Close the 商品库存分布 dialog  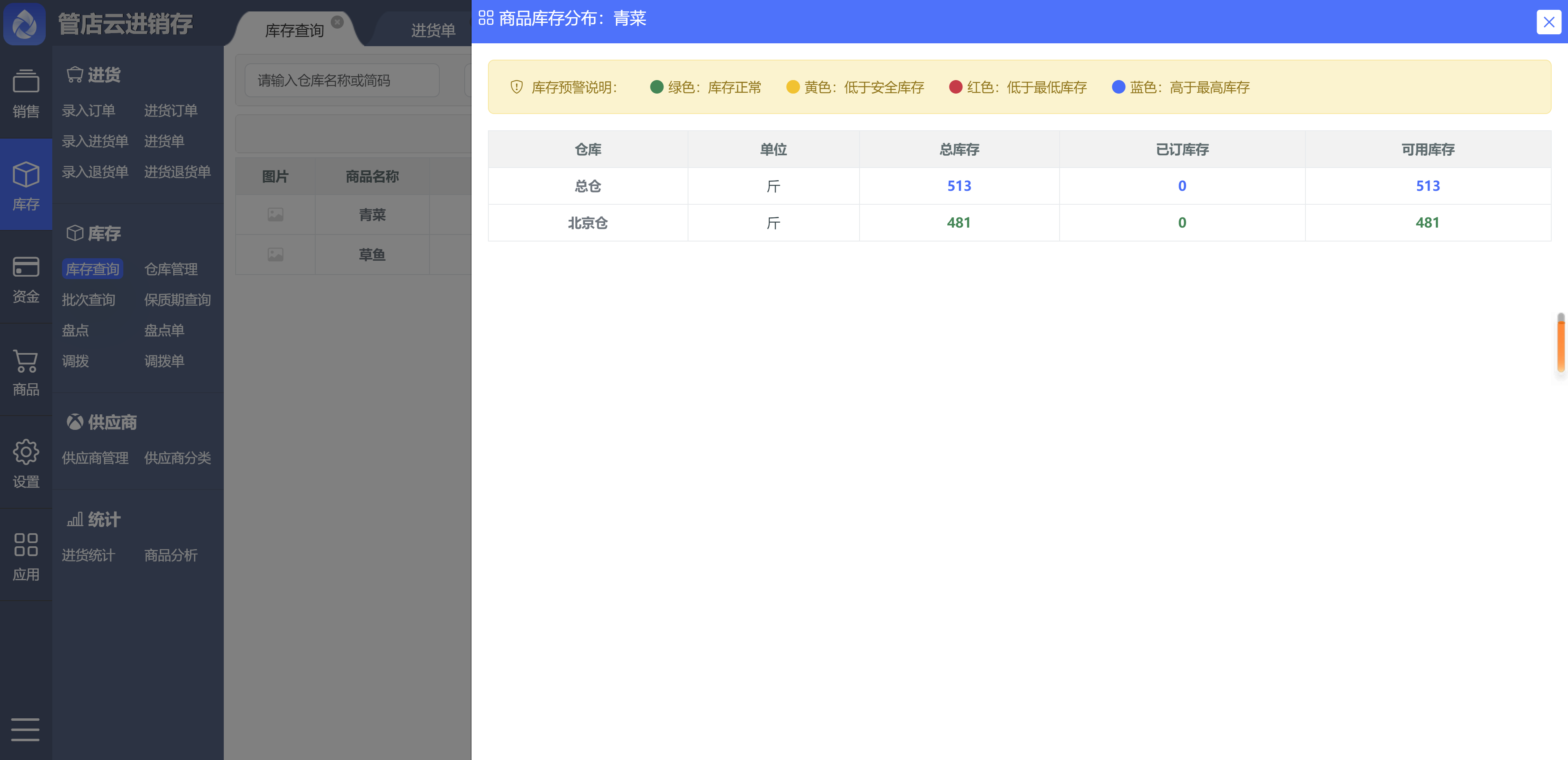tap(1548, 22)
